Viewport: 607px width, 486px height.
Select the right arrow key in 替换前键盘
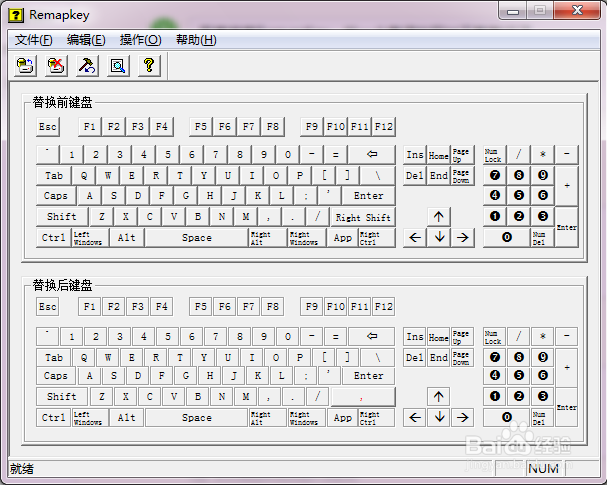(x=463, y=237)
